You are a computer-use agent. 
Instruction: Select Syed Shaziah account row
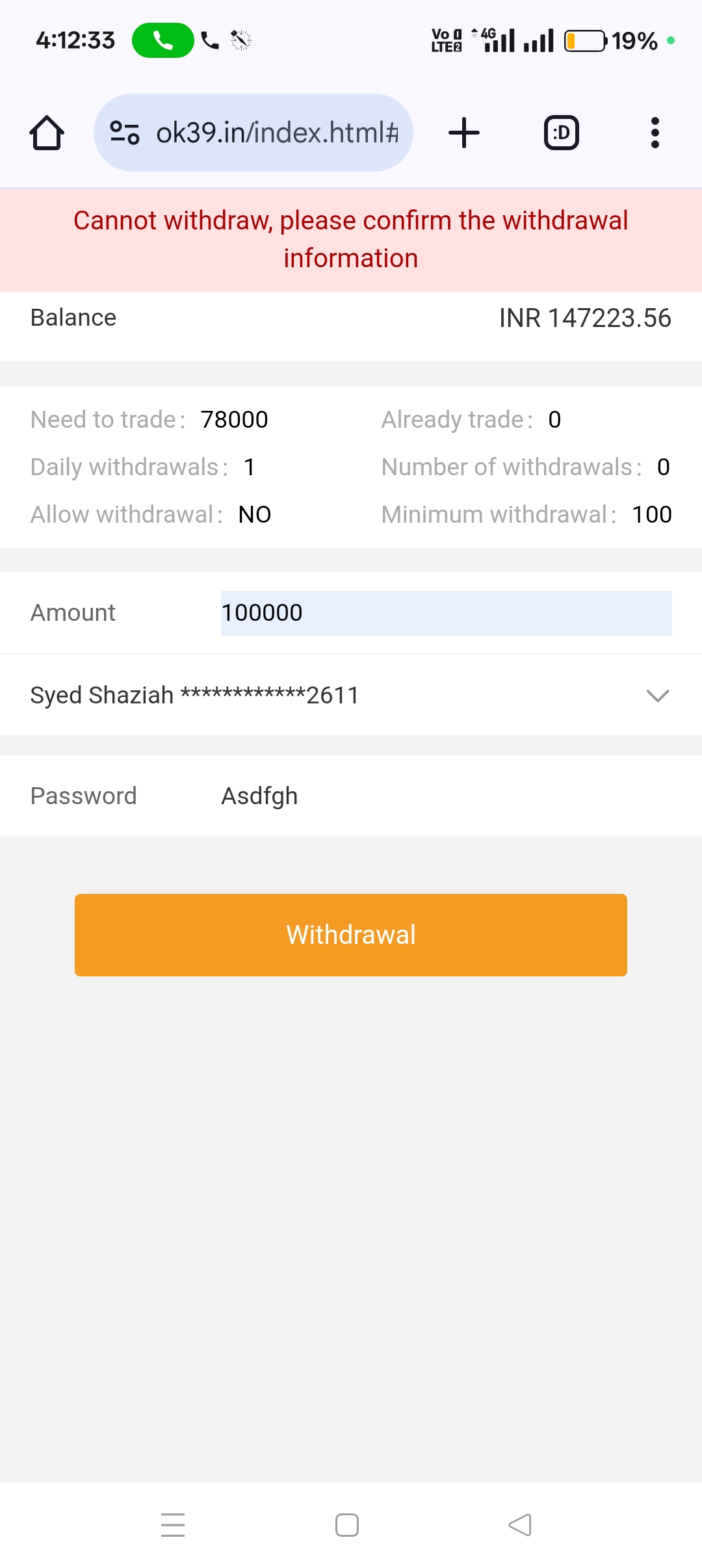tap(195, 696)
